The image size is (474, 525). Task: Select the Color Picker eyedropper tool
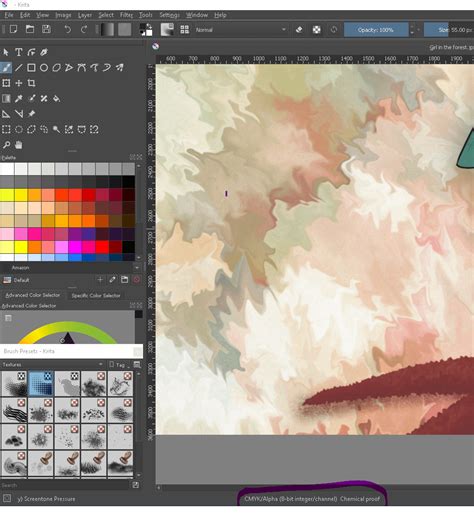point(19,98)
